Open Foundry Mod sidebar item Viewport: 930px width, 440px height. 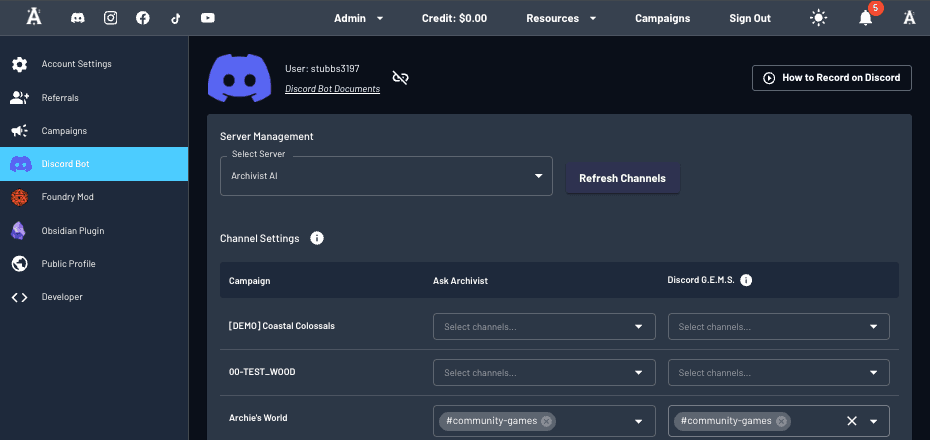pos(94,197)
